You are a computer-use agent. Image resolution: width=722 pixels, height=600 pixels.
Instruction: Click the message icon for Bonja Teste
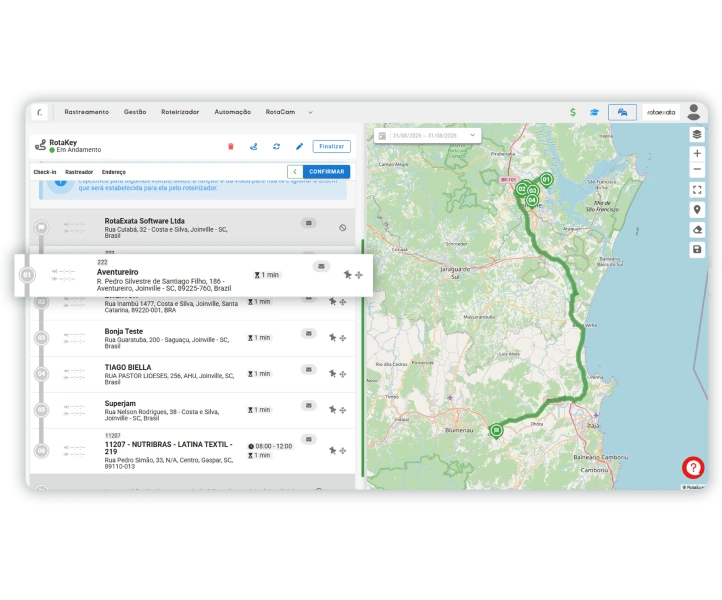point(309,333)
